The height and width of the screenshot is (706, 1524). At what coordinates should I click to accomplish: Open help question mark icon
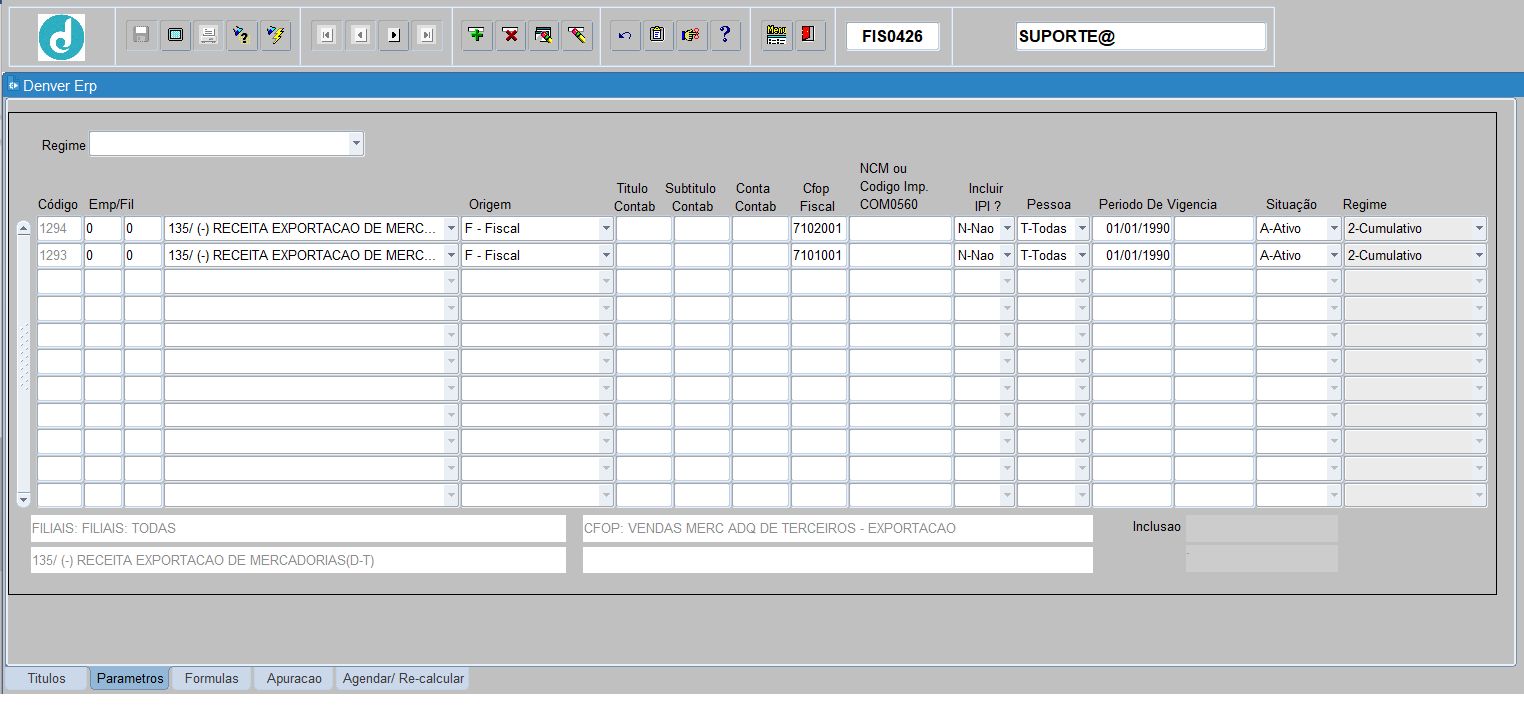point(724,35)
